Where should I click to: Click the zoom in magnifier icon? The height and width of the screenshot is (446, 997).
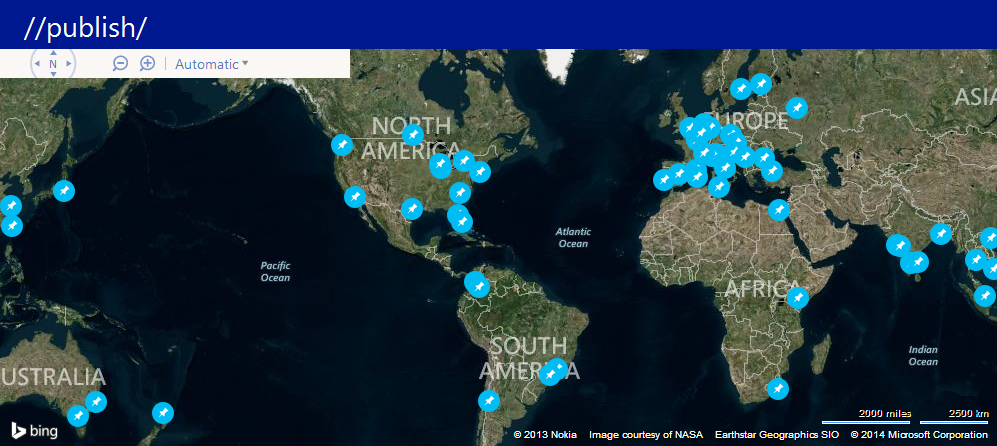[147, 64]
